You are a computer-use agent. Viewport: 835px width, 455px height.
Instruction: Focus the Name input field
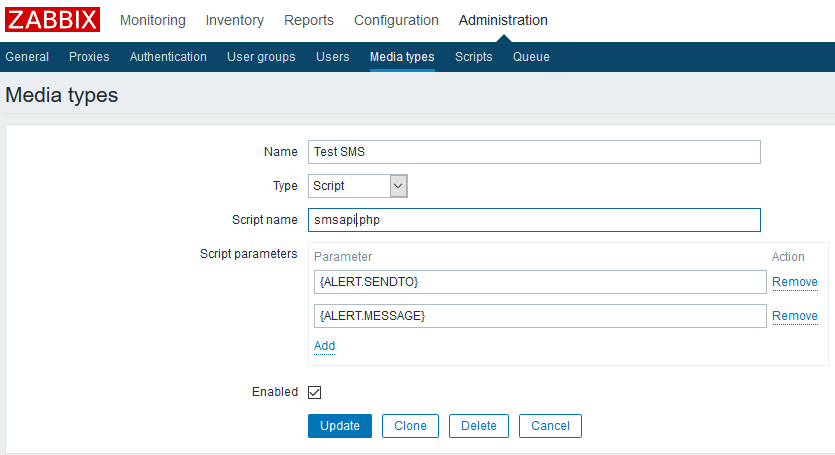point(534,152)
